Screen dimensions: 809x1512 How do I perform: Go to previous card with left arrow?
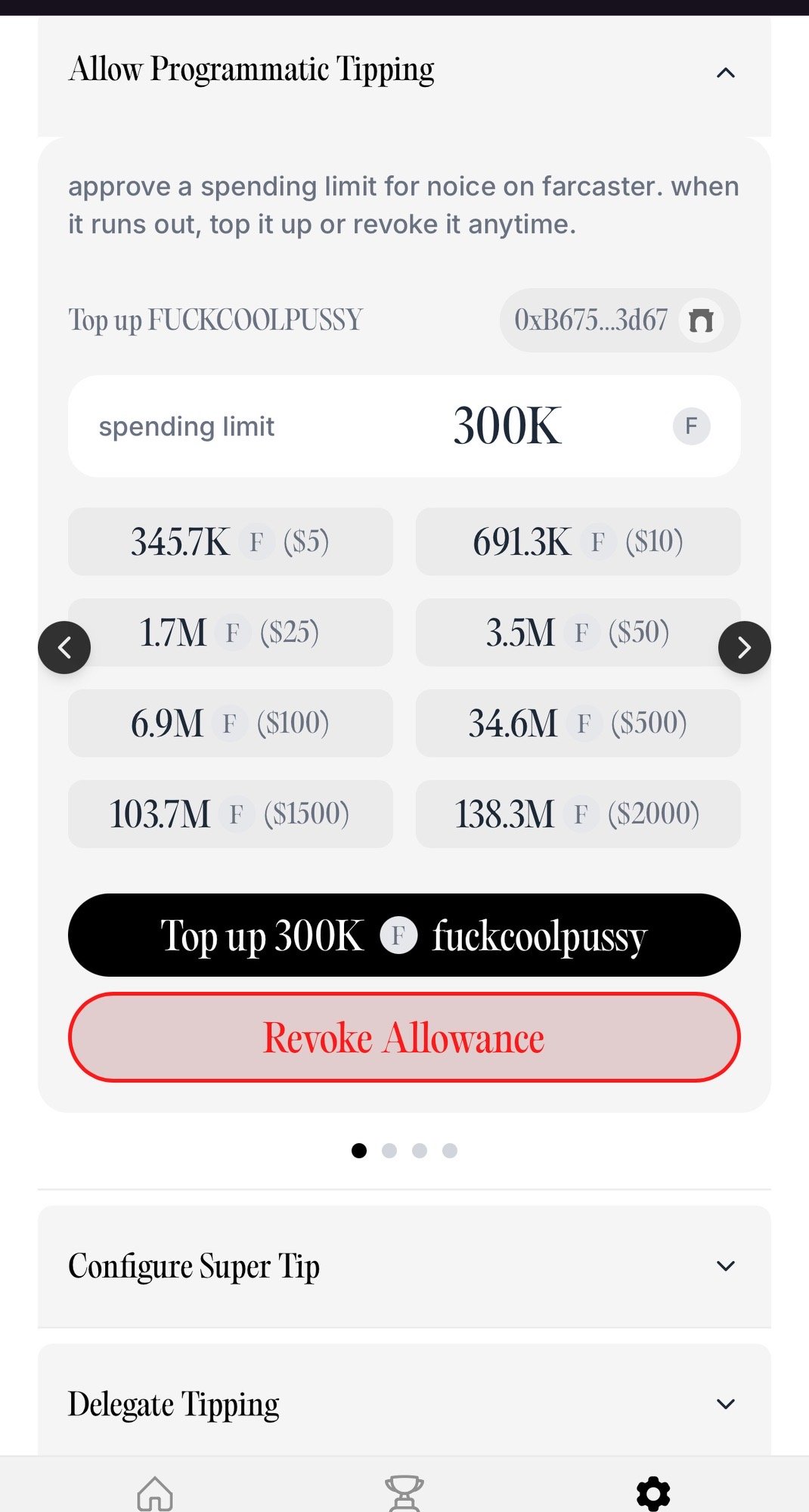pyautogui.click(x=64, y=647)
